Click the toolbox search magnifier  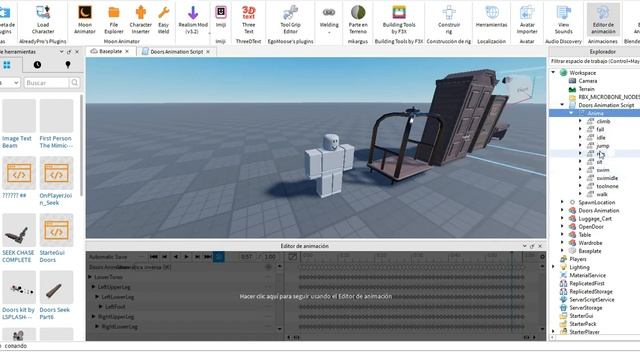click(74, 83)
